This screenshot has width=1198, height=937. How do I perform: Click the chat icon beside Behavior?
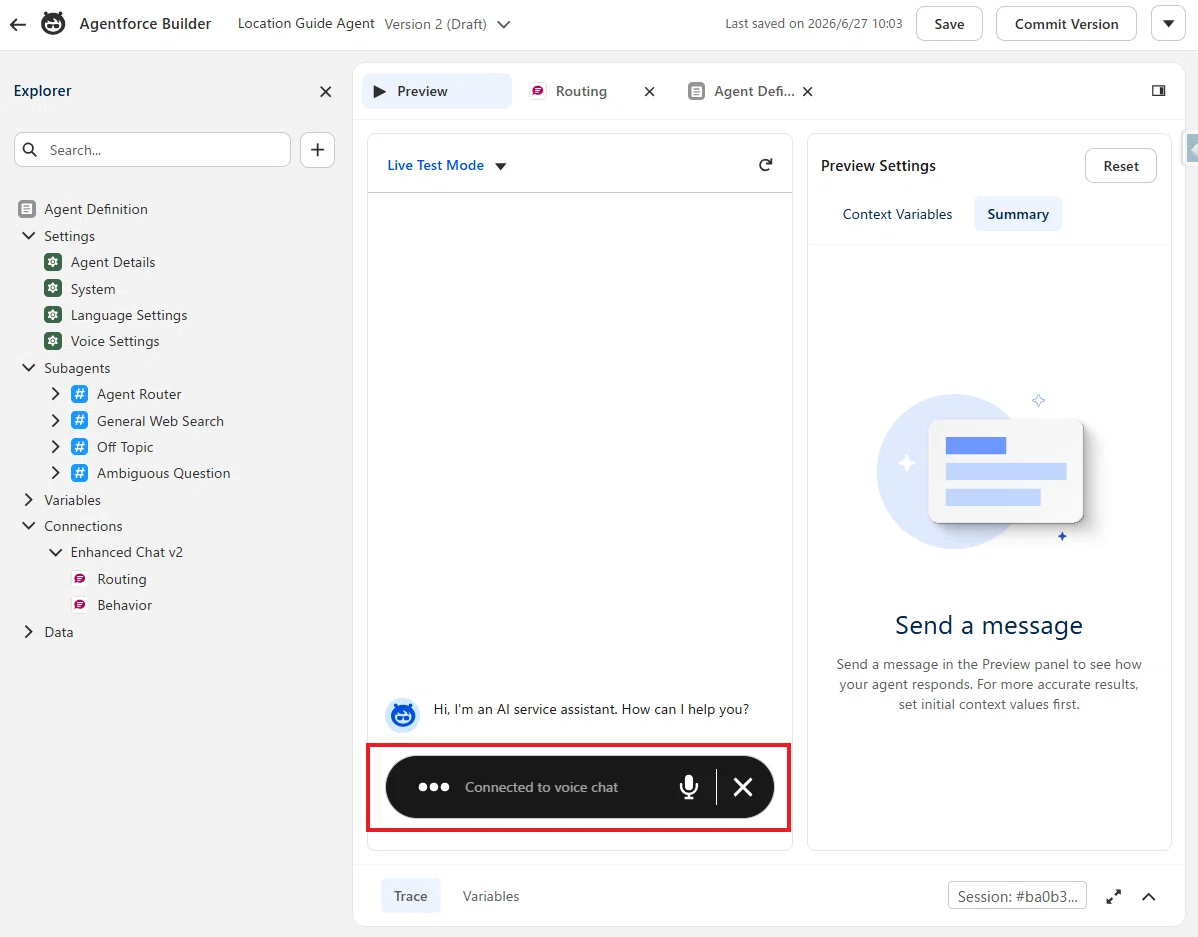point(79,605)
